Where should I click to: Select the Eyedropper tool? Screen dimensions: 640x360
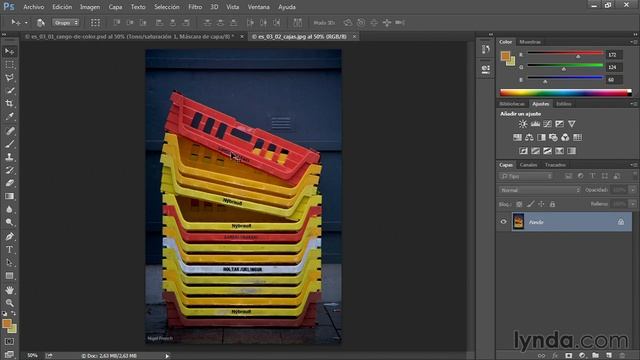point(9,116)
